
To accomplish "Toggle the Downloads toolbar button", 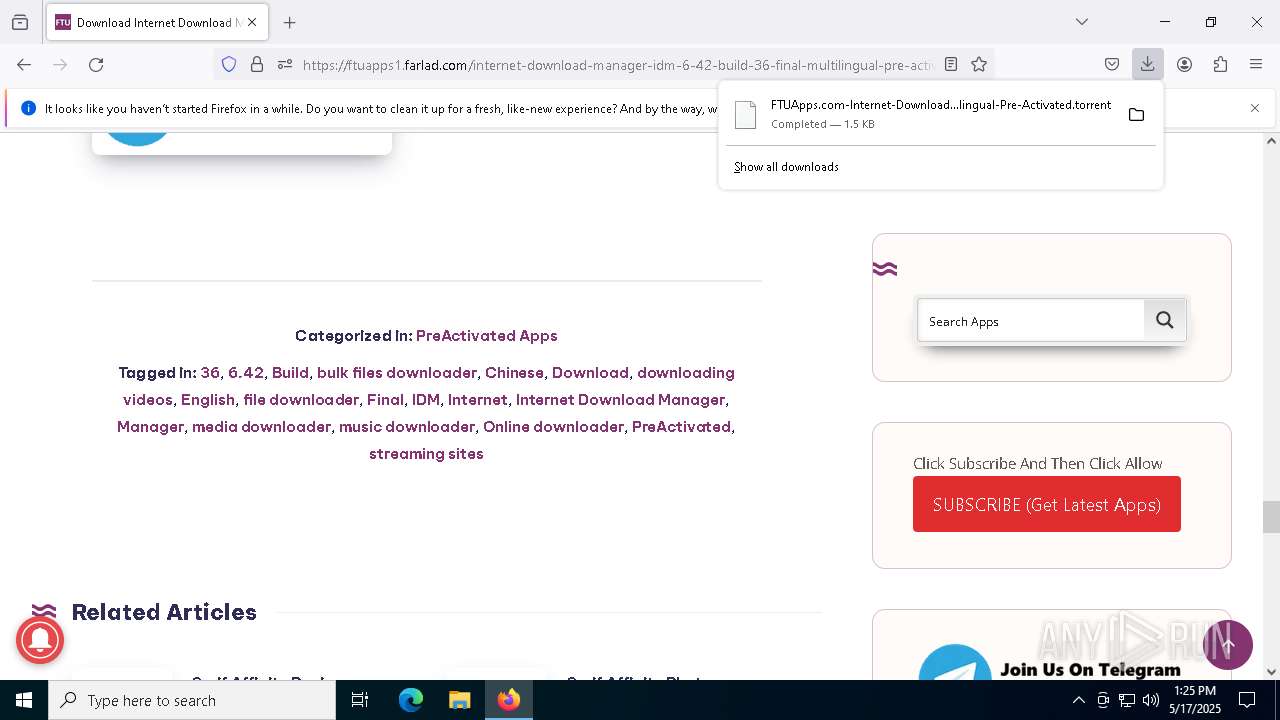I will tap(1147, 65).
